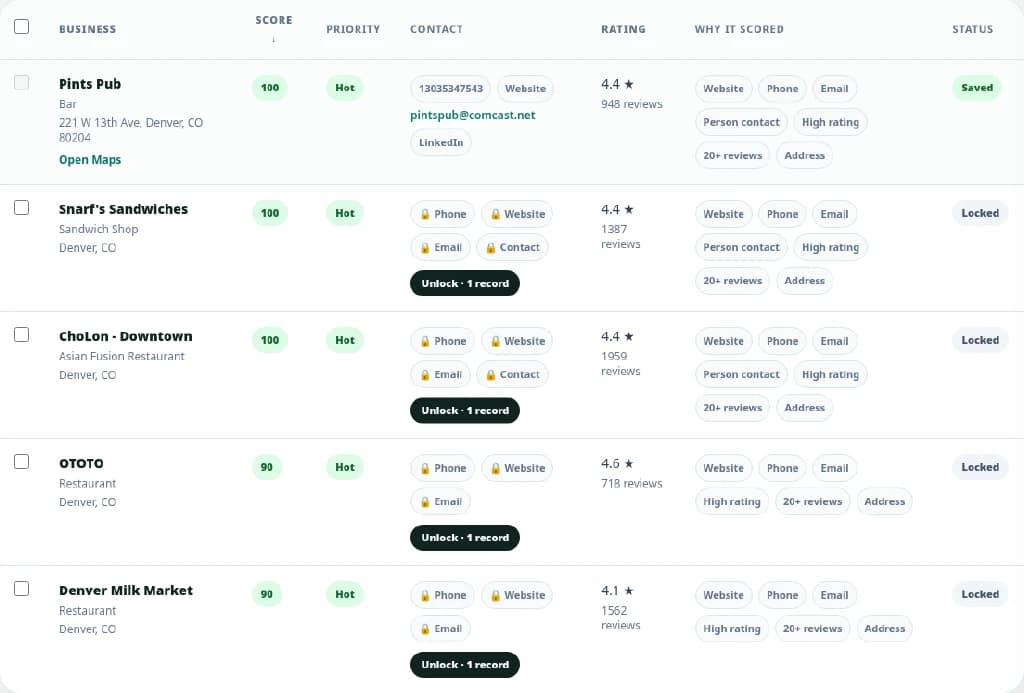This screenshot has height=693, width=1024.
Task: Open the LinkedIn chip for Pints Pub
Action: tap(441, 142)
